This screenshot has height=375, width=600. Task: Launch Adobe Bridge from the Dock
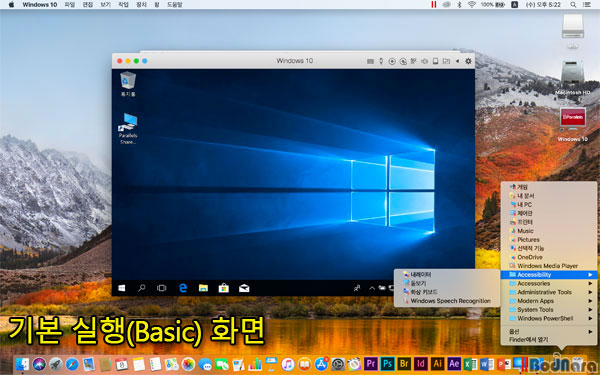(404, 364)
